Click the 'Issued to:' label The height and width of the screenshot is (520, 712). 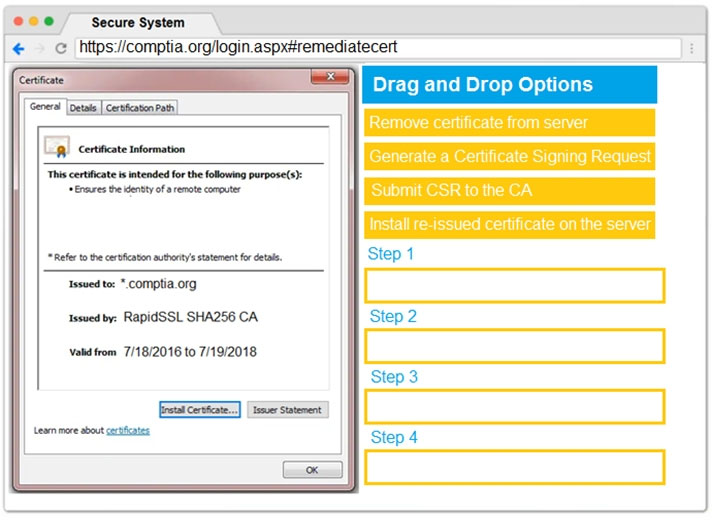coord(92,284)
